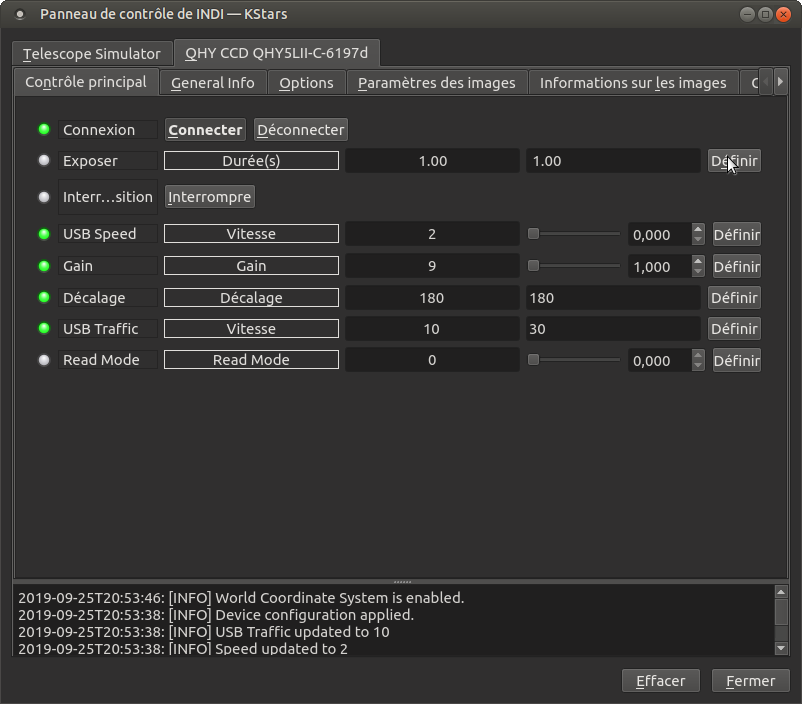
Task: Click the Décalage green status light
Action: 44,297
